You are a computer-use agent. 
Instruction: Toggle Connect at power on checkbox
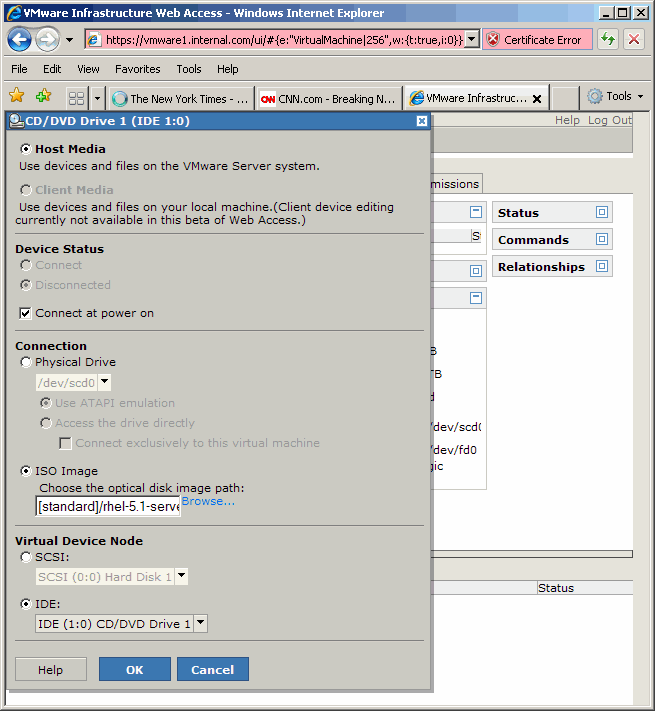(25, 313)
